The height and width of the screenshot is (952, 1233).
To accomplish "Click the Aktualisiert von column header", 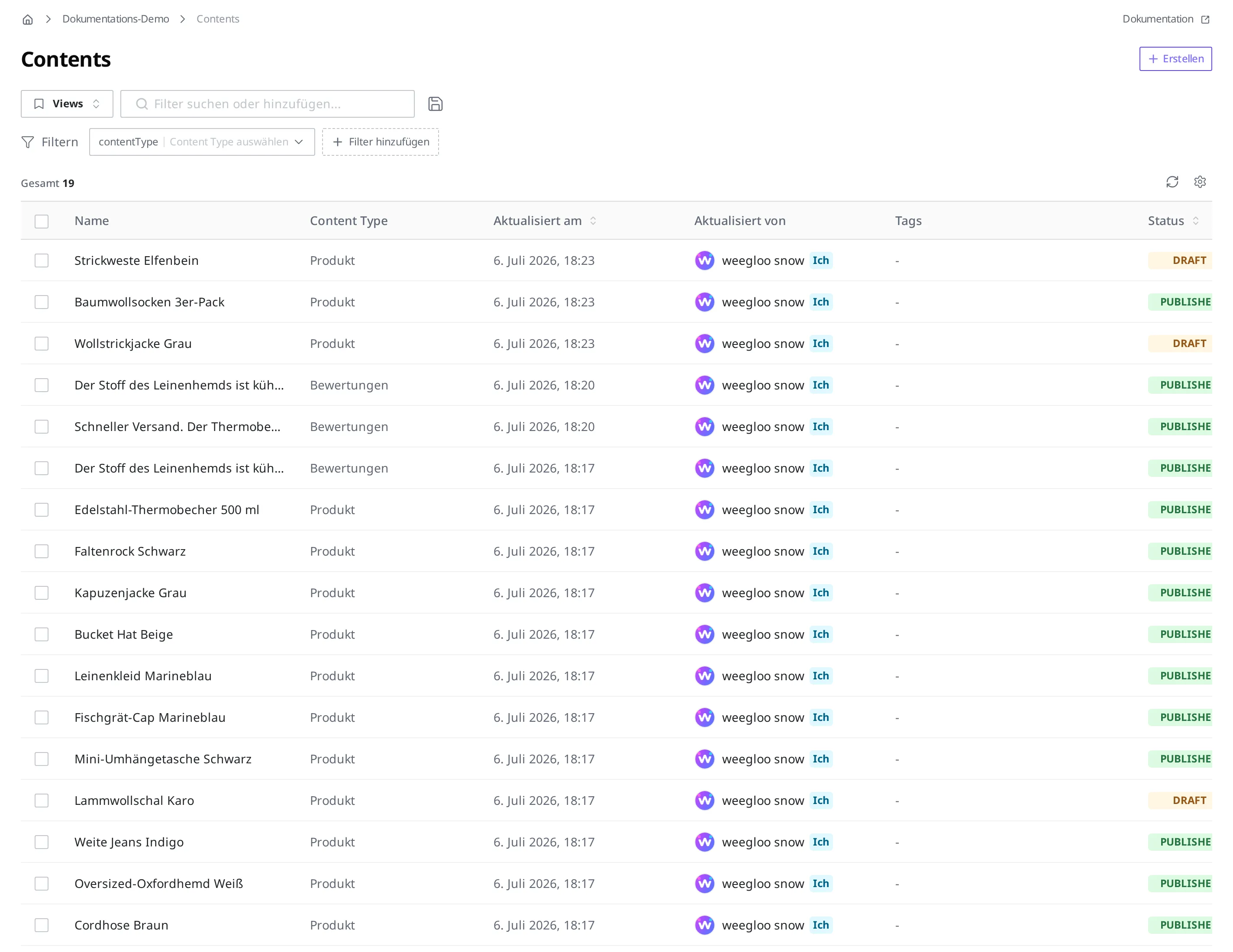I will pos(739,221).
